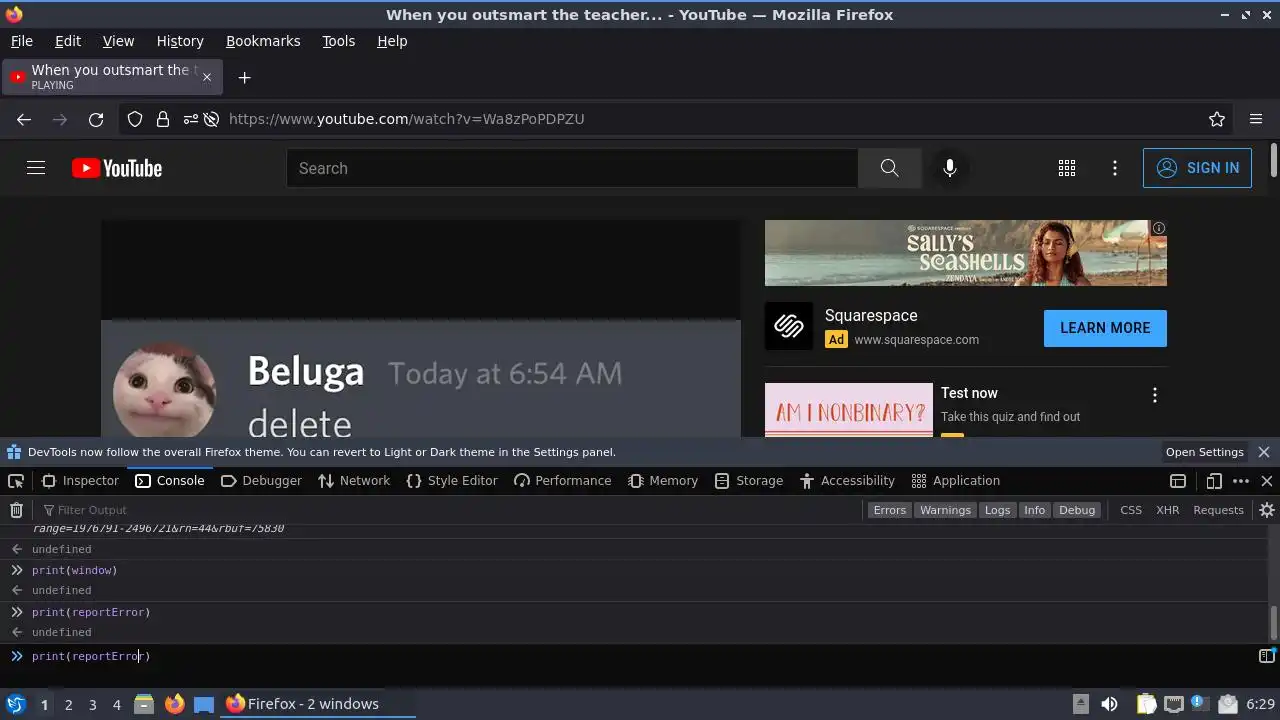Click the SIGN IN button
The height and width of the screenshot is (720, 1280).
pyautogui.click(x=1197, y=168)
